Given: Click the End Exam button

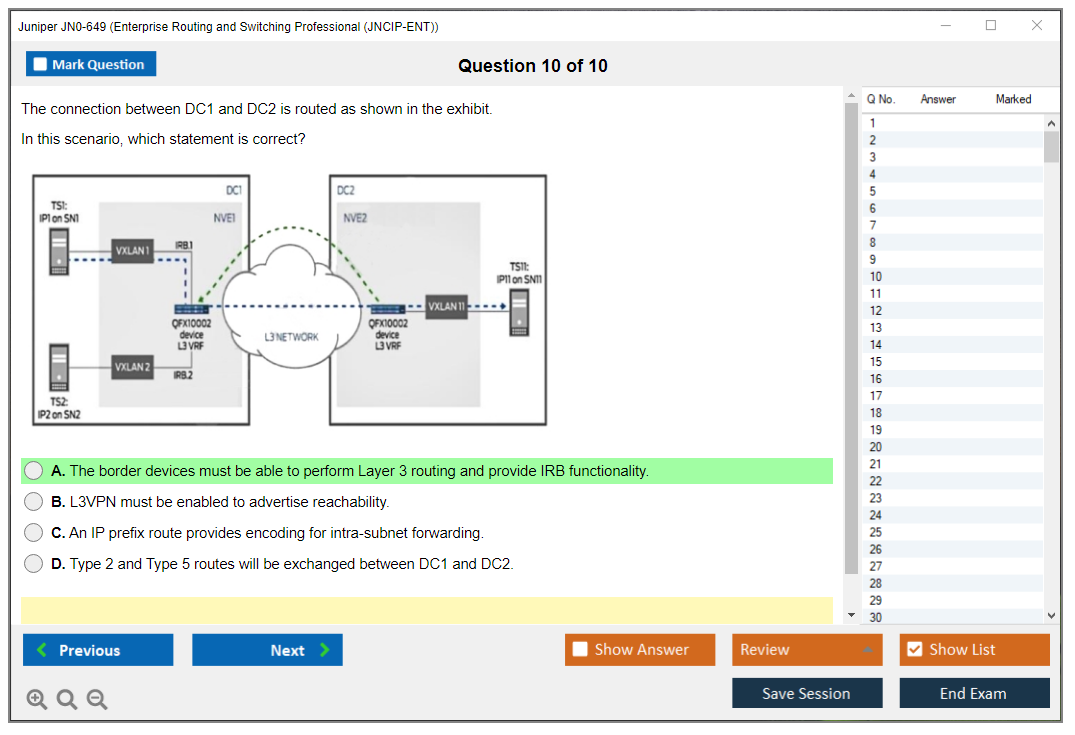Looking at the screenshot, I should [973, 693].
